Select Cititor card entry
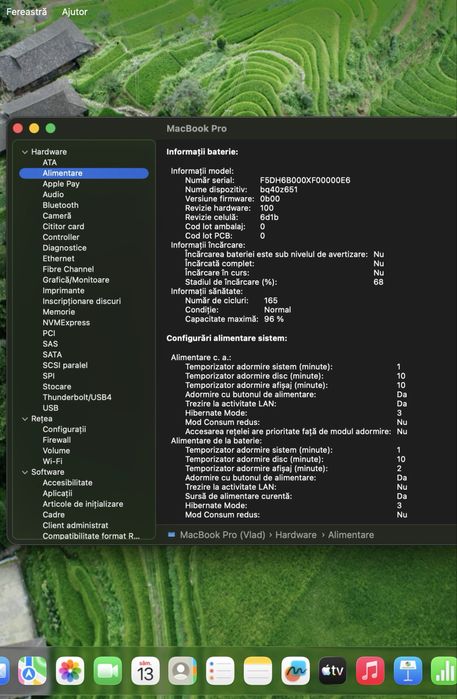457x699 pixels. point(63,226)
